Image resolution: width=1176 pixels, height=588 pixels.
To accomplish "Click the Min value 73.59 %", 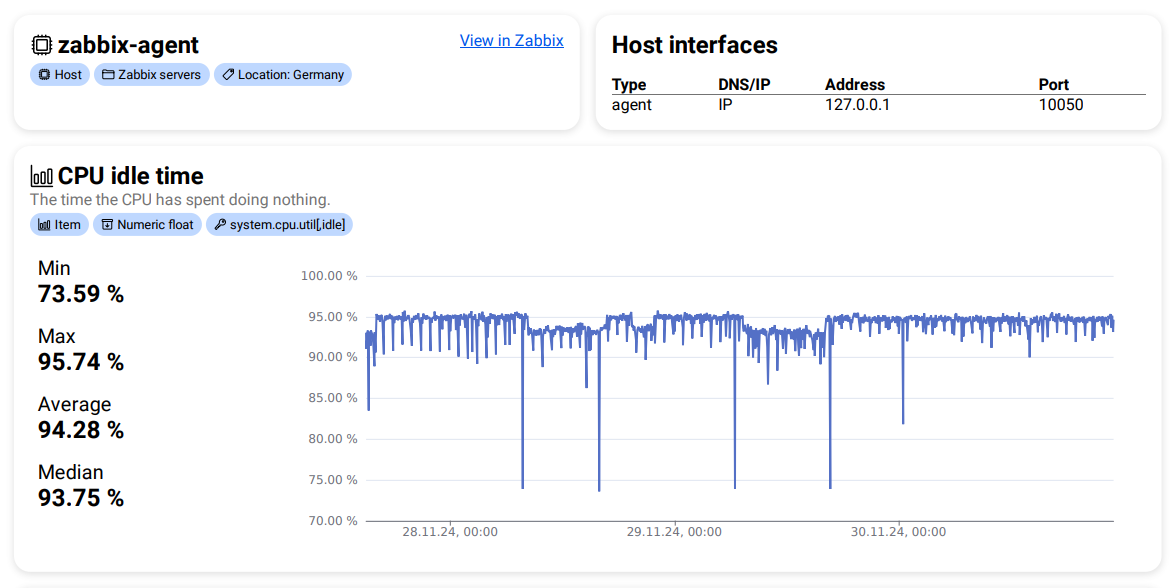I will click(x=81, y=294).
